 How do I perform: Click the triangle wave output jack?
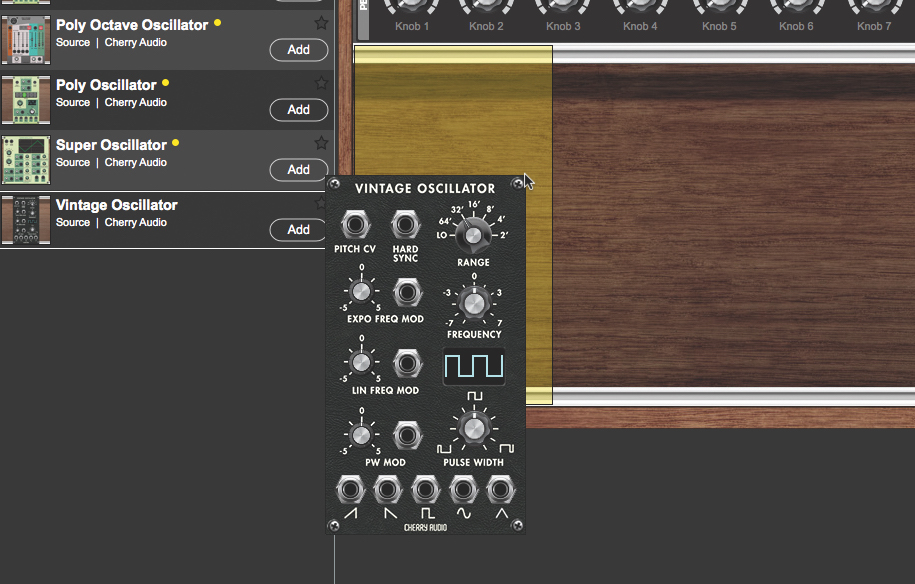501,489
